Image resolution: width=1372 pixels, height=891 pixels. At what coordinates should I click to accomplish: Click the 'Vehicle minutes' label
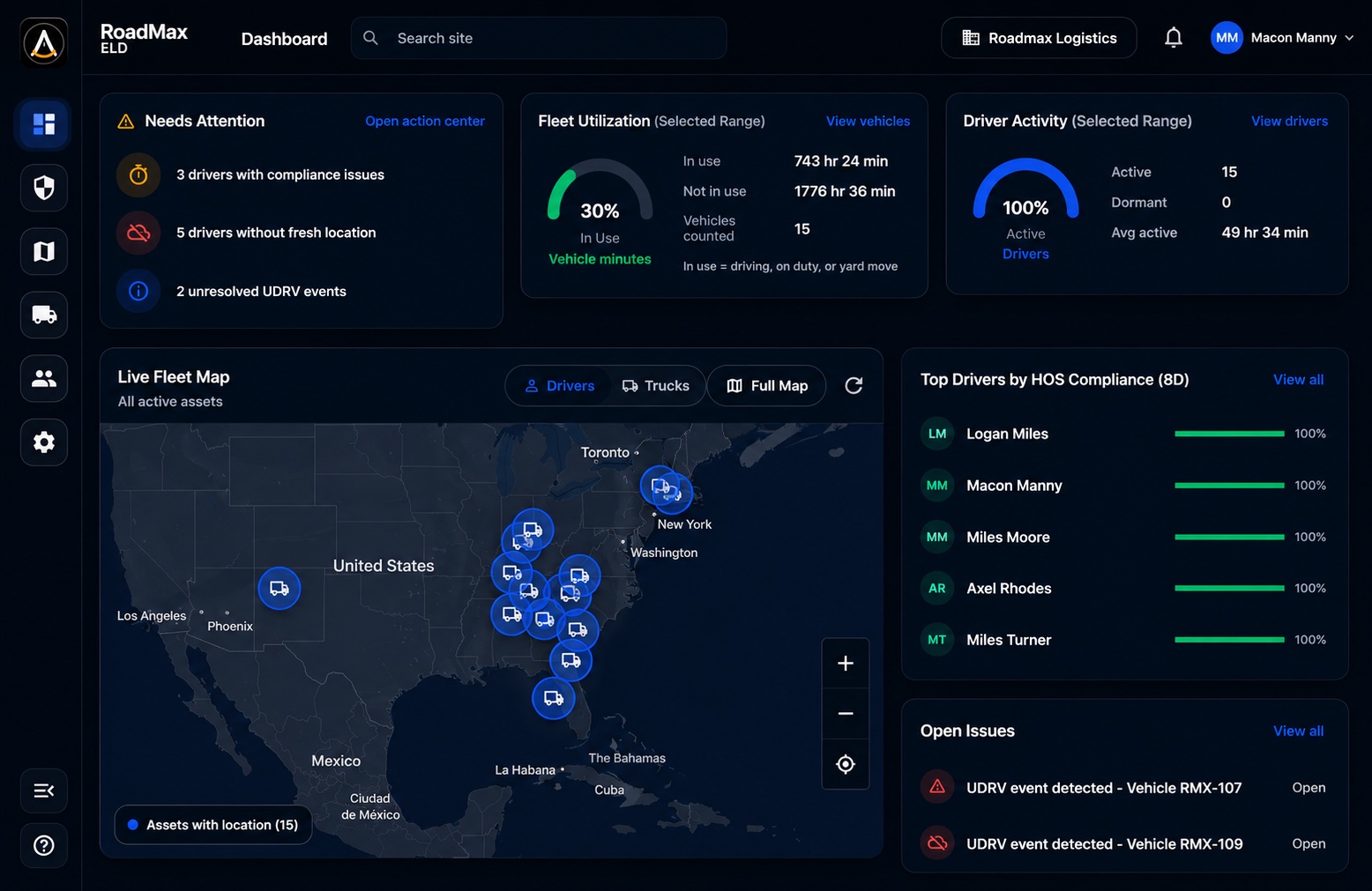pos(600,259)
